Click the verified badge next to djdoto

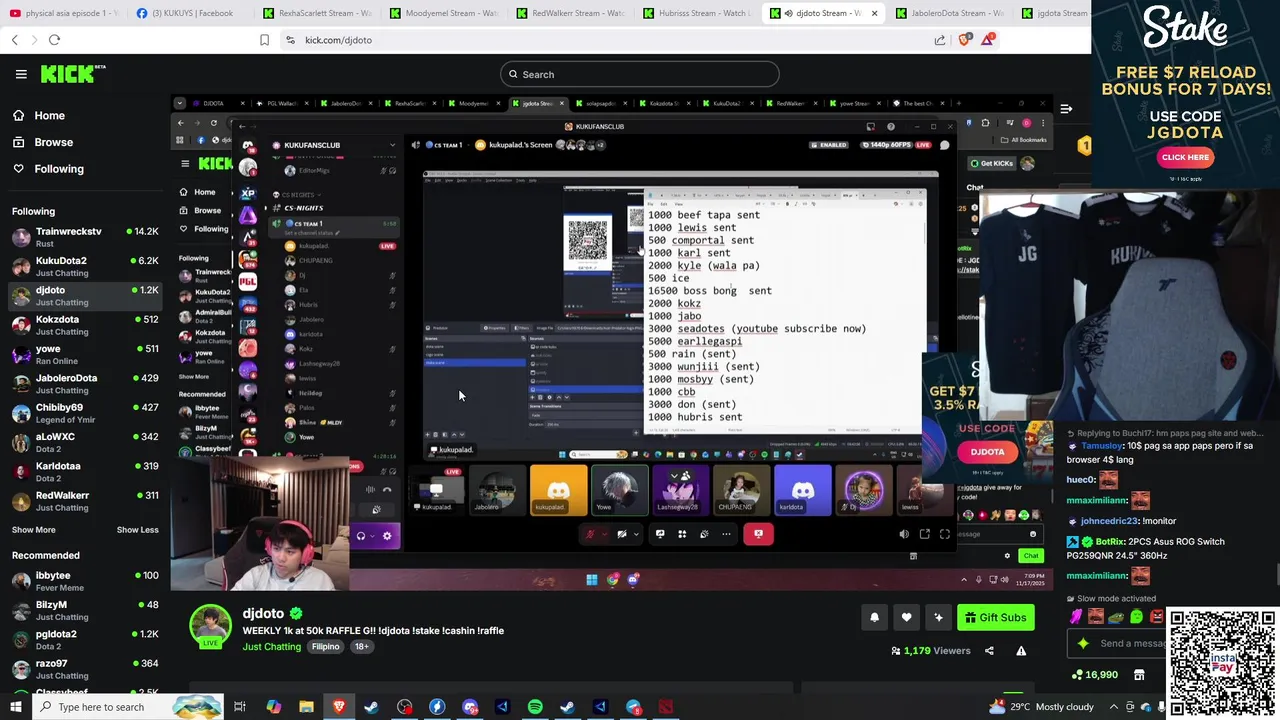pyautogui.click(x=296, y=614)
